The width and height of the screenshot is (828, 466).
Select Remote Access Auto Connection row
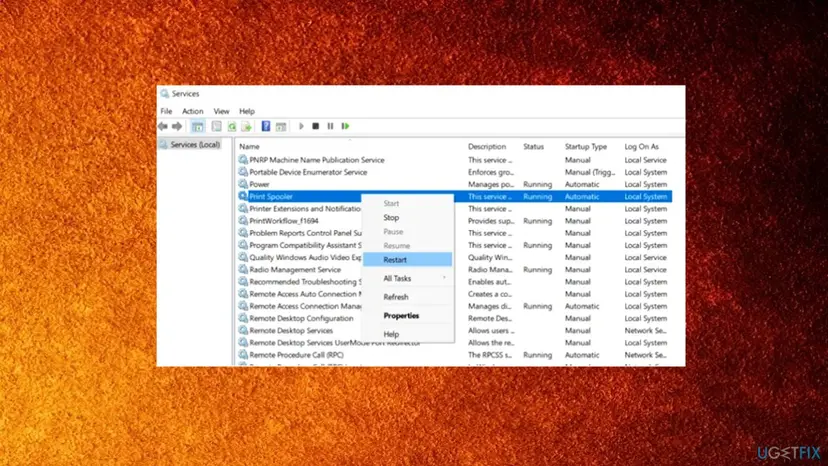coord(454,294)
